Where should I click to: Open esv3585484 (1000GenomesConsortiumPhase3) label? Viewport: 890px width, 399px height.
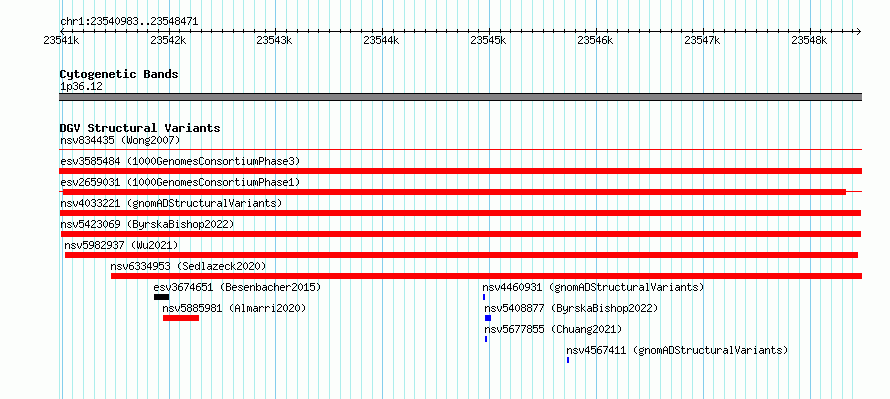180,161
